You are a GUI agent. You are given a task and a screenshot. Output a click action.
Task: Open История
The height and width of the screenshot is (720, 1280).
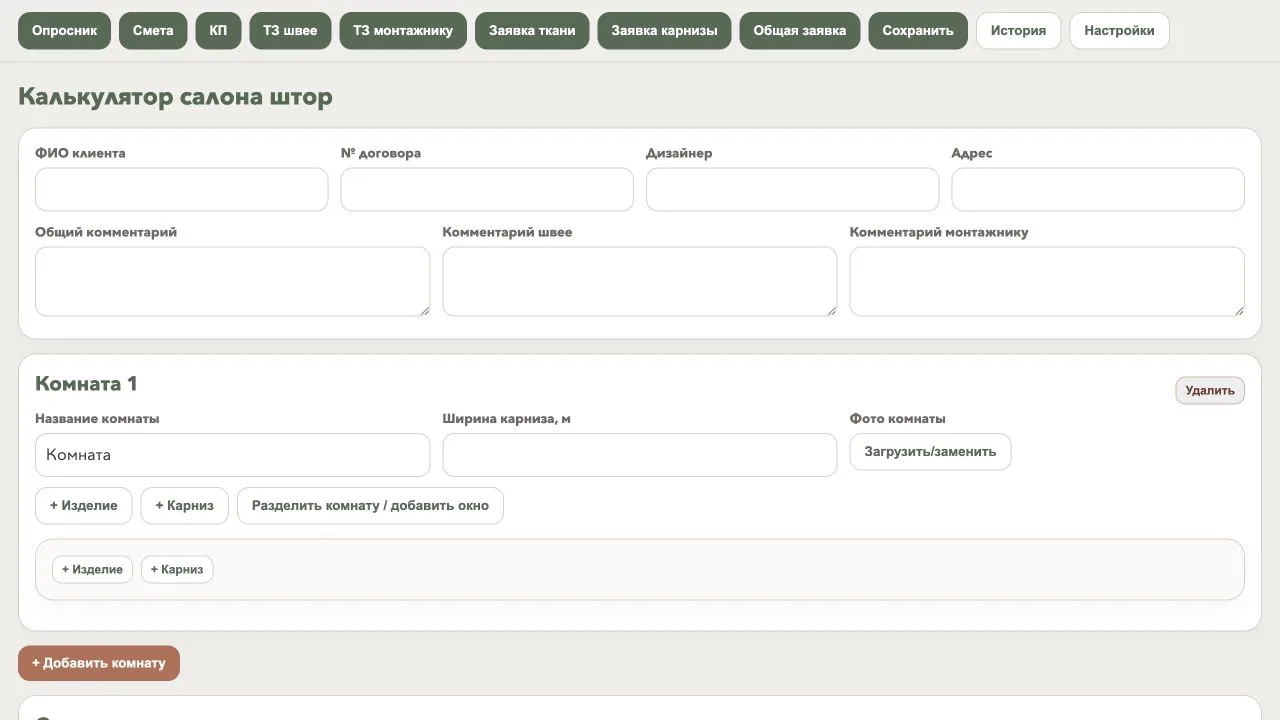coord(1018,30)
